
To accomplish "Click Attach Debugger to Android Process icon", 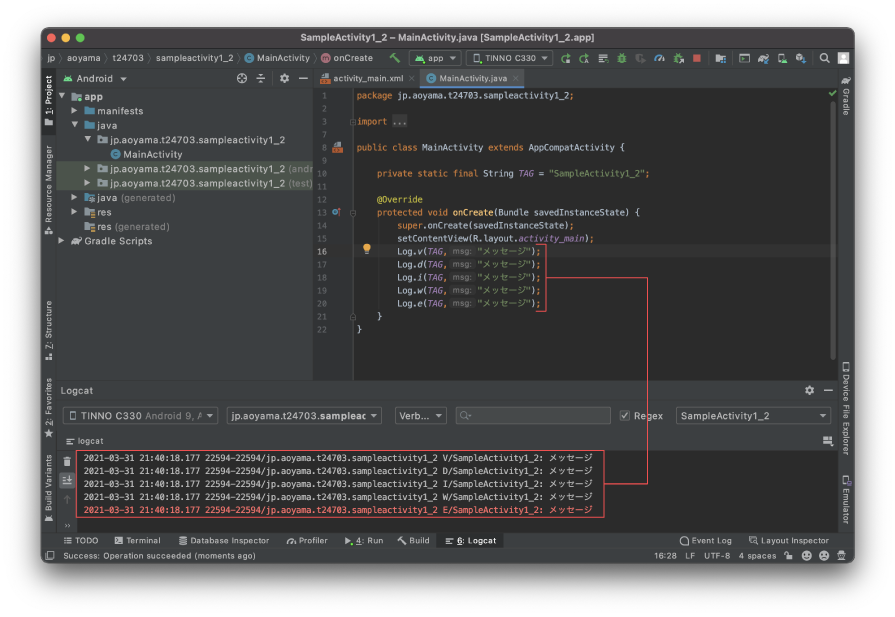I will pyautogui.click(x=678, y=58).
